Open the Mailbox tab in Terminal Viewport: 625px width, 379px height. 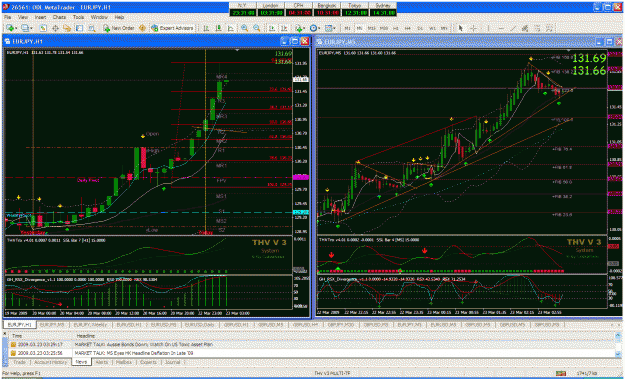click(124, 362)
